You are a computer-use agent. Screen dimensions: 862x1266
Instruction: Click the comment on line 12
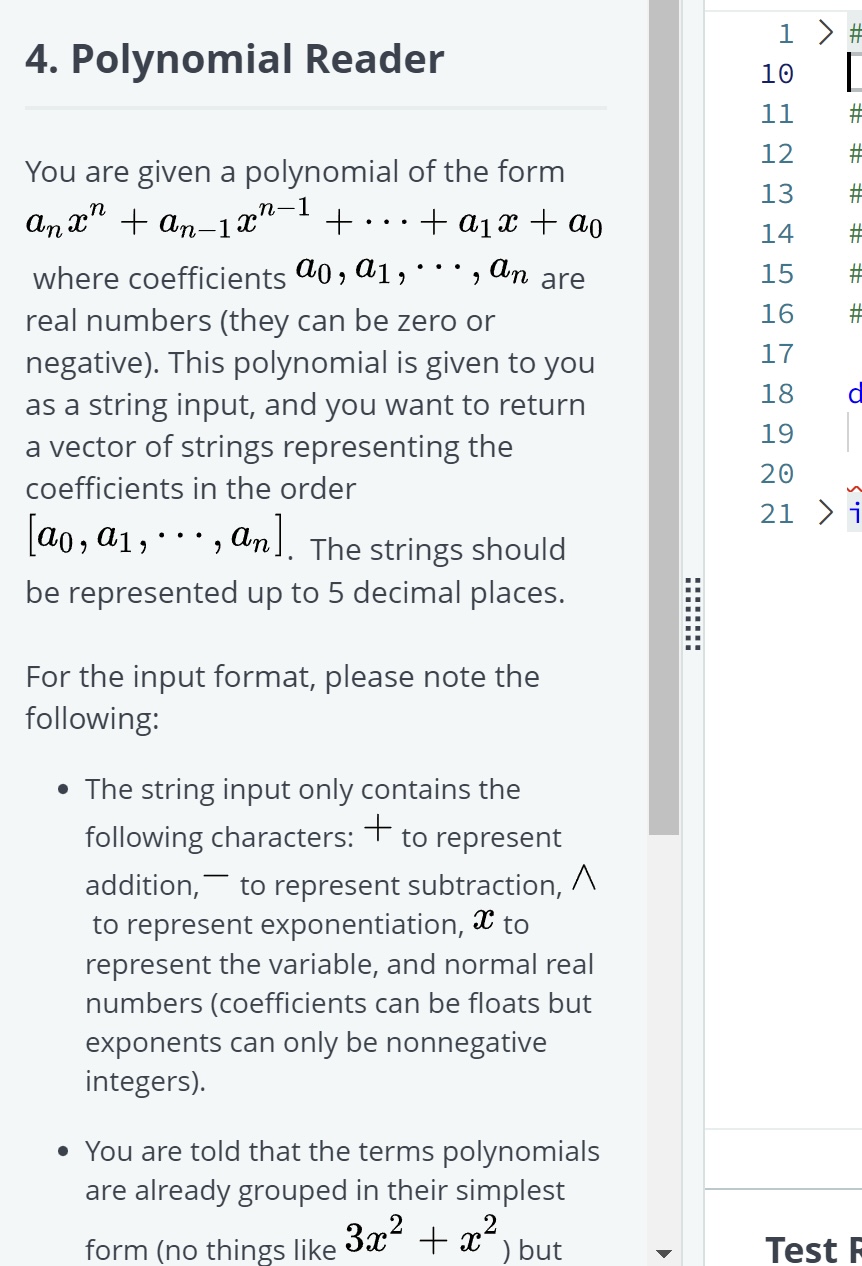point(854,154)
